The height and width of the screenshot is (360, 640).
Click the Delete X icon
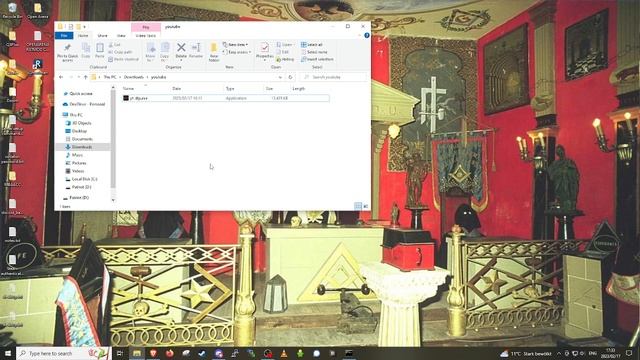click(181, 51)
